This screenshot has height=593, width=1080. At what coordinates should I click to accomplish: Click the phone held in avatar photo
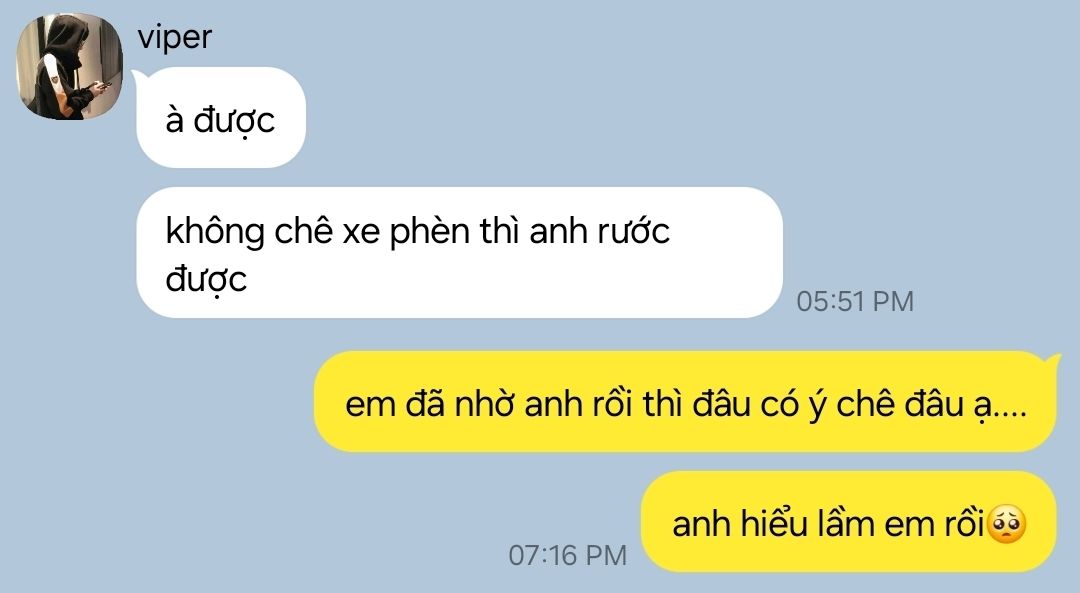[102, 85]
